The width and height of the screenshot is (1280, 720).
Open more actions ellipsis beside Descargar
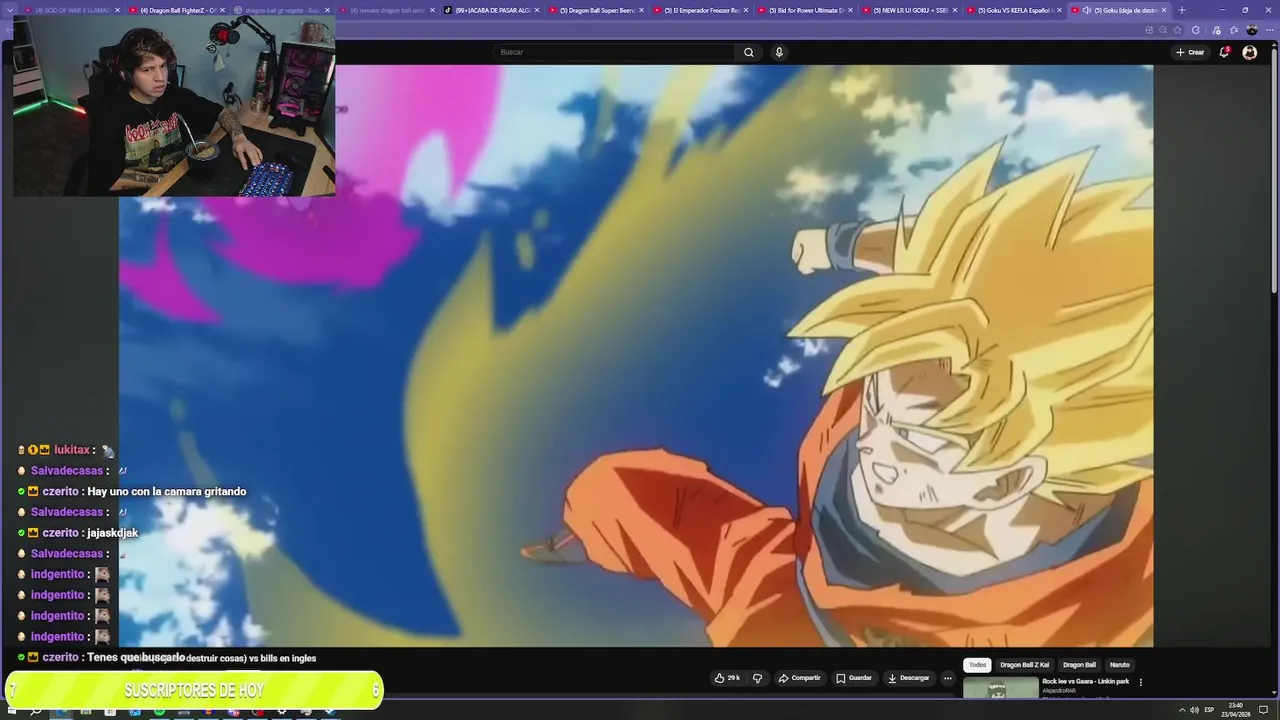click(948, 678)
